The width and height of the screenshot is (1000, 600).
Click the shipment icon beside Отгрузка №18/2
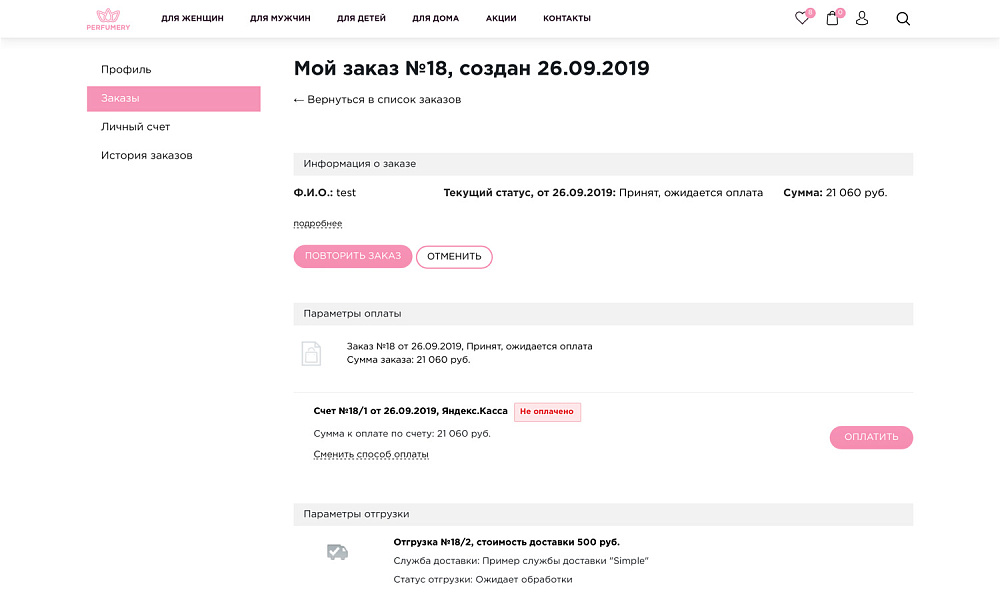[x=337, y=551]
